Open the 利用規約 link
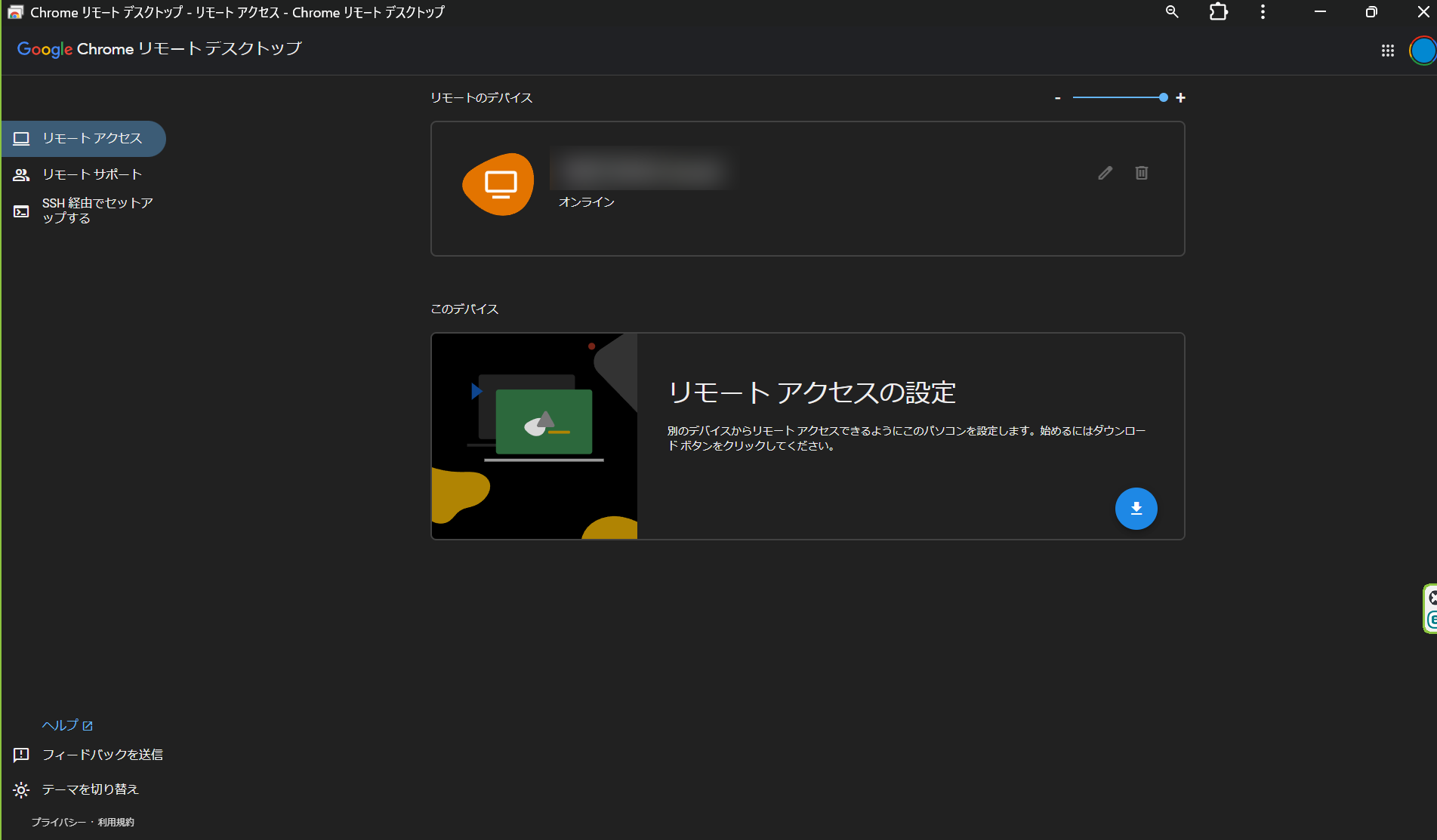Screen dimensions: 1437x840 tap(116, 823)
